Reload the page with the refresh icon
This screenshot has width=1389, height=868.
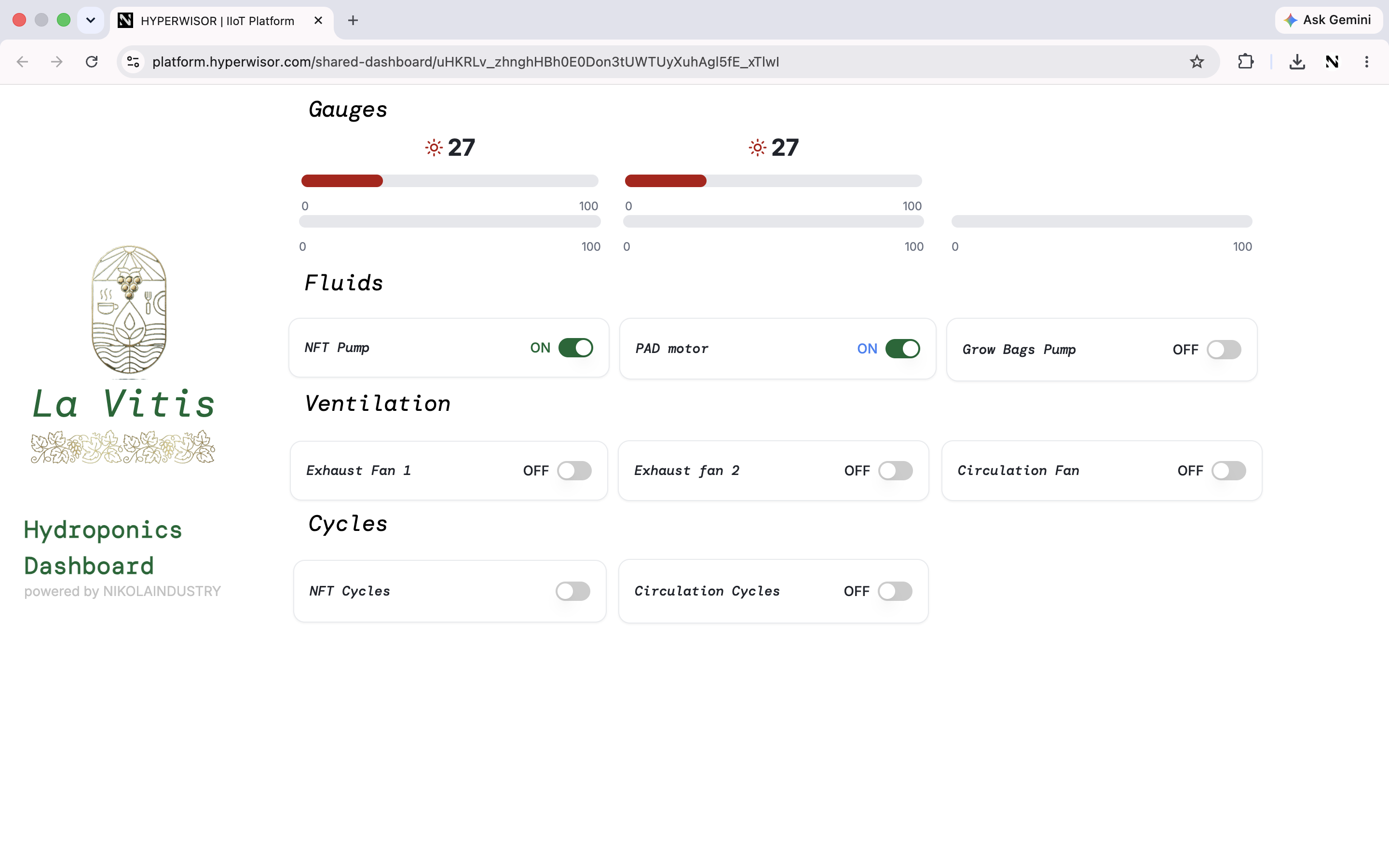91,61
